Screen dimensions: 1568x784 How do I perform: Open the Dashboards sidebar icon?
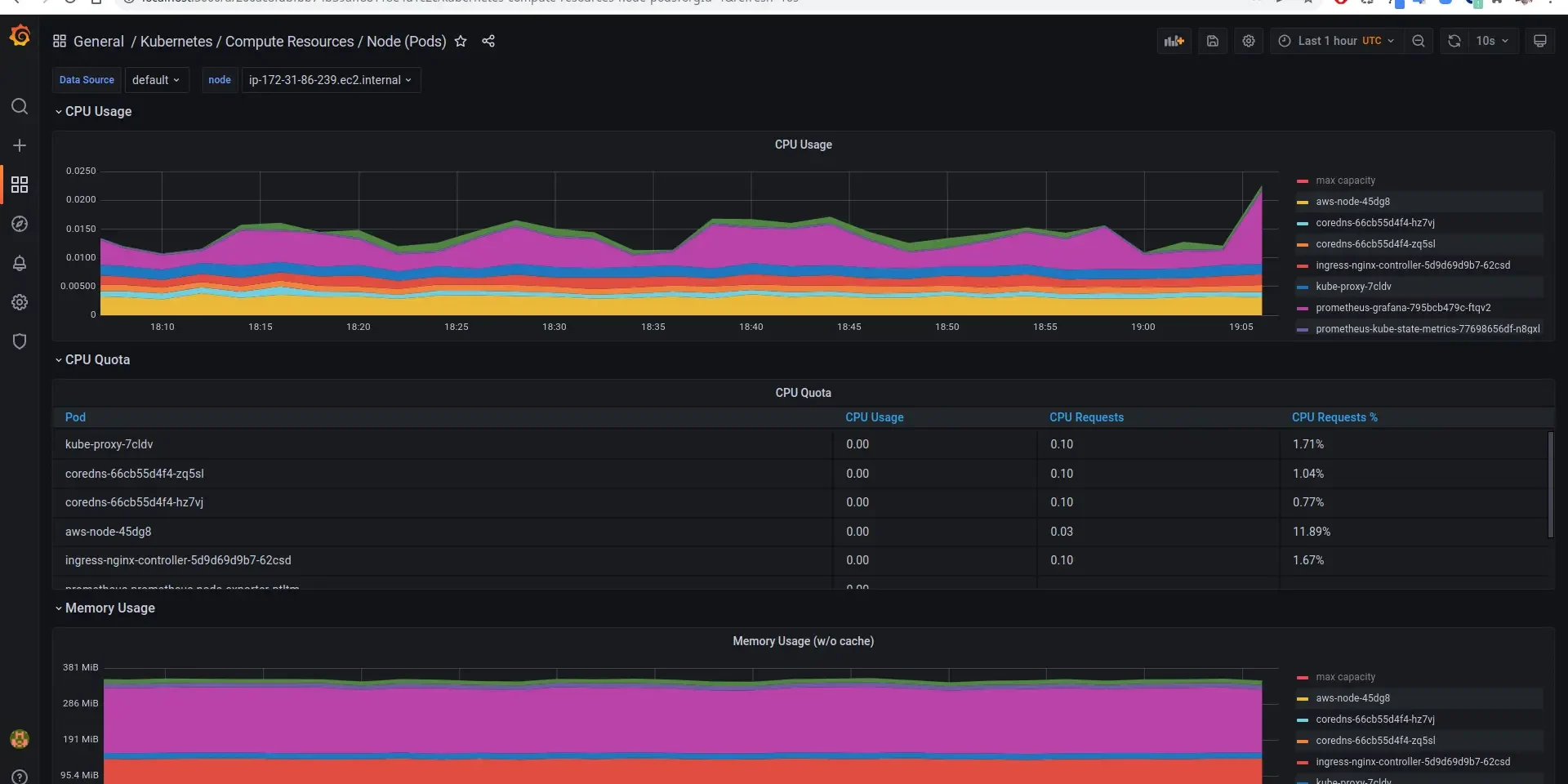tap(20, 185)
